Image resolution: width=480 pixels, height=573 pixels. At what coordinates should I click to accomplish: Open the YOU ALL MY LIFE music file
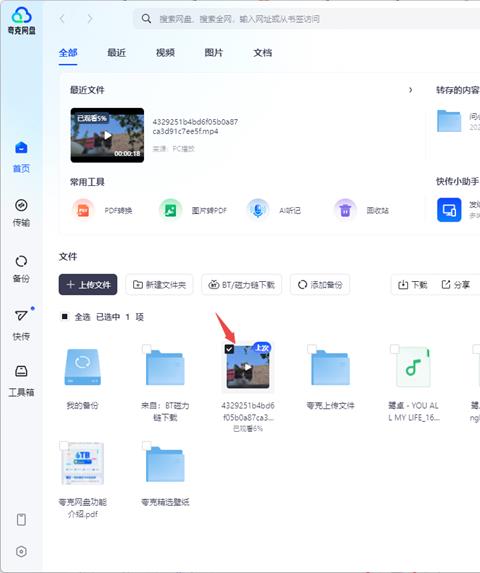[413, 367]
